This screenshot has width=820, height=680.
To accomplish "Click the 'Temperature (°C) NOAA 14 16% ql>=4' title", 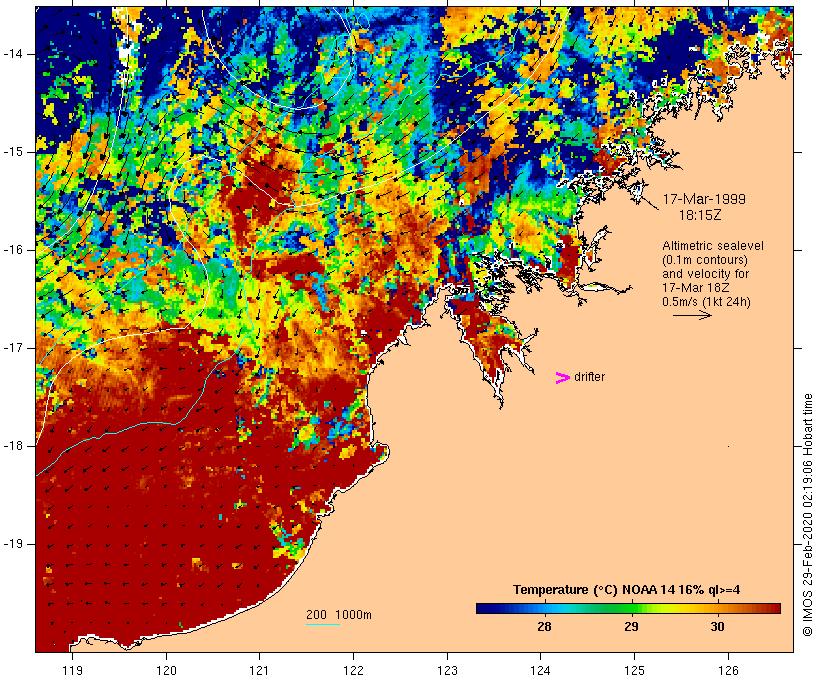I will pyautogui.click(x=627, y=590).
